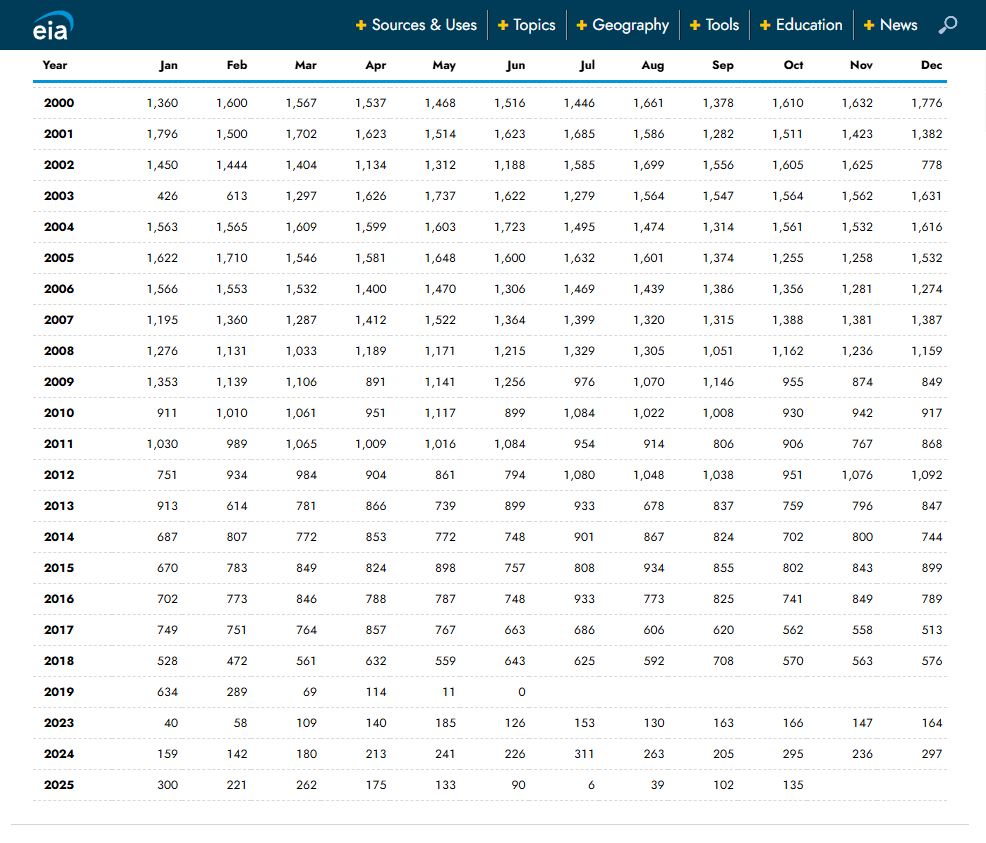986x843 pixels.
Task: Click the Tools navigation link
Action: (x=722, y=25)
